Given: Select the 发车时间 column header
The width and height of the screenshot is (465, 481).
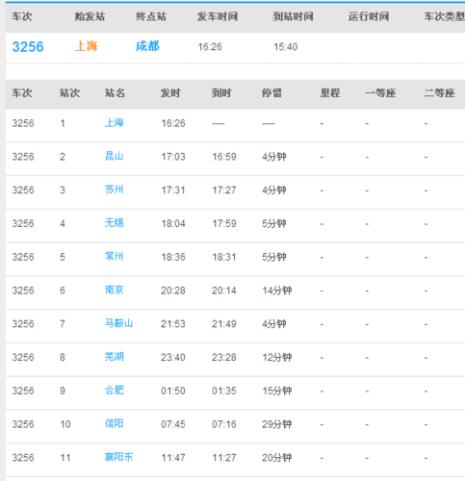Looking at the screenshot, I should click(217, 16).
